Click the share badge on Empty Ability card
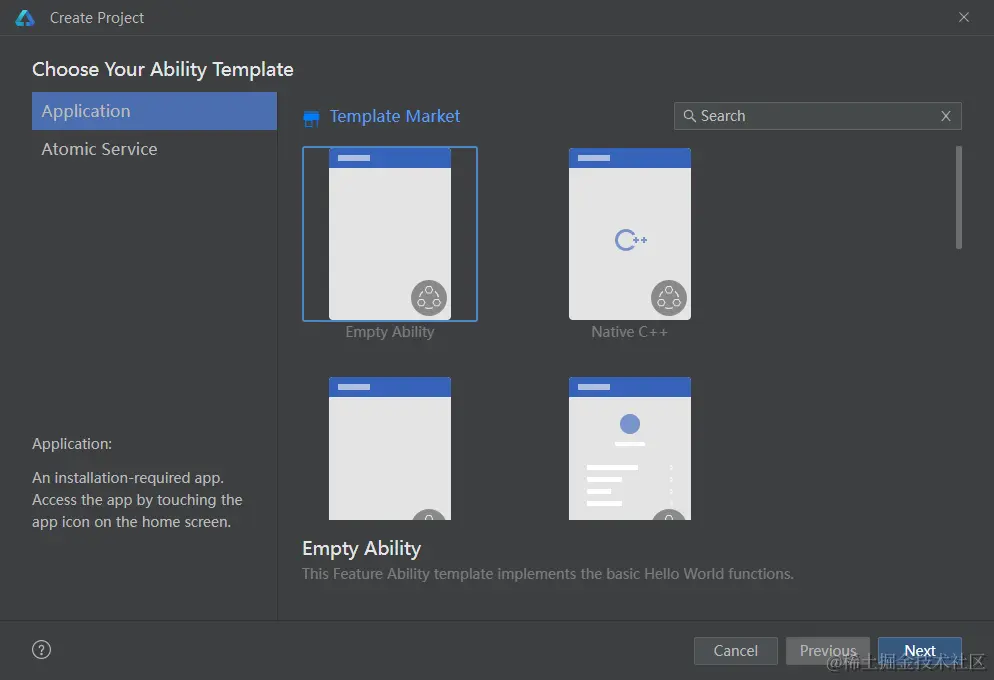 (429, 298)
